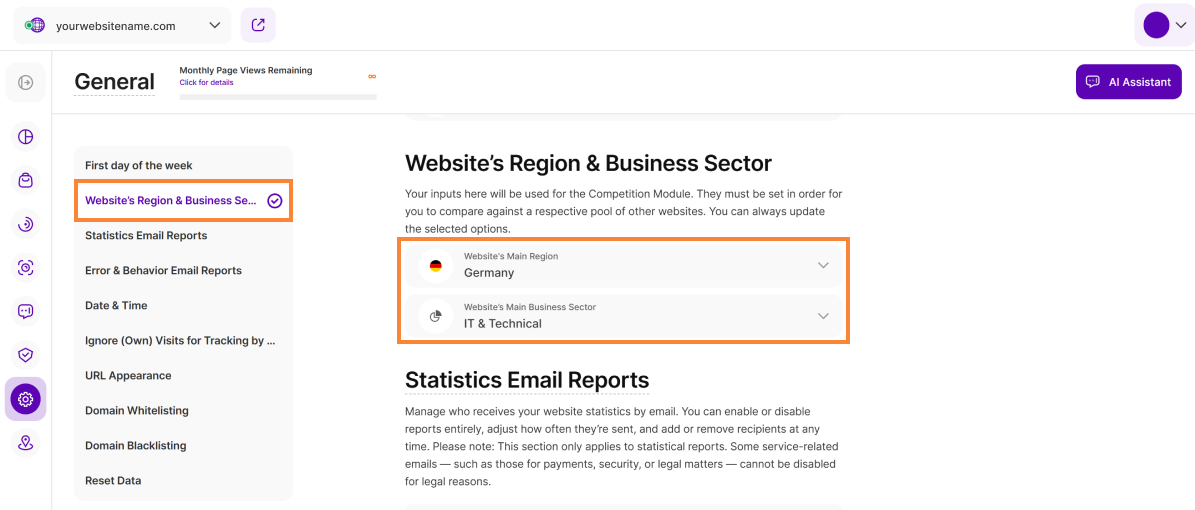Open the eye scan sidebar icon
The height and width of the screenshot is (510, 1195).
pos(26,267)
